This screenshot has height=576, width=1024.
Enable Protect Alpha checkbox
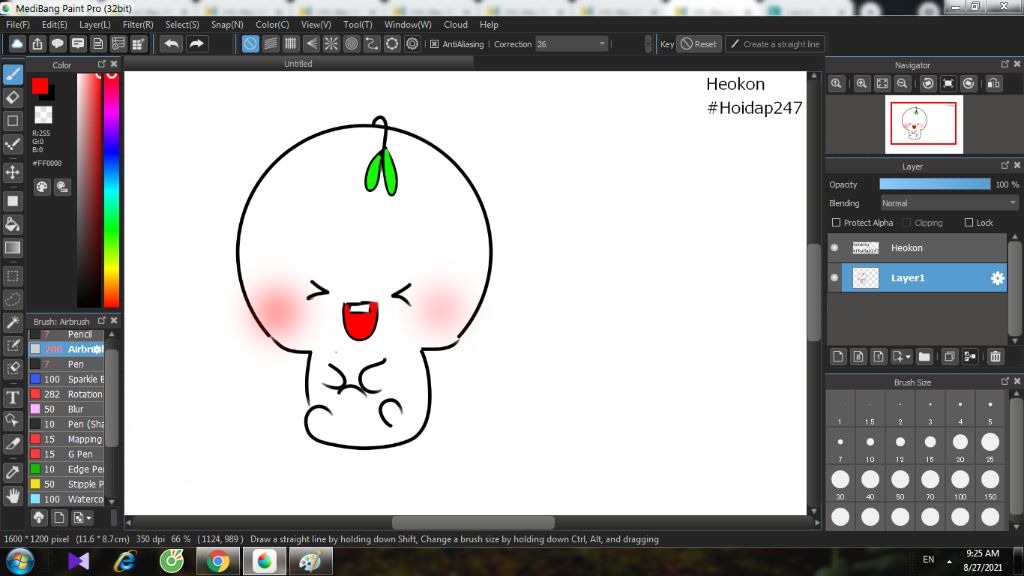(x=836, y=223)
